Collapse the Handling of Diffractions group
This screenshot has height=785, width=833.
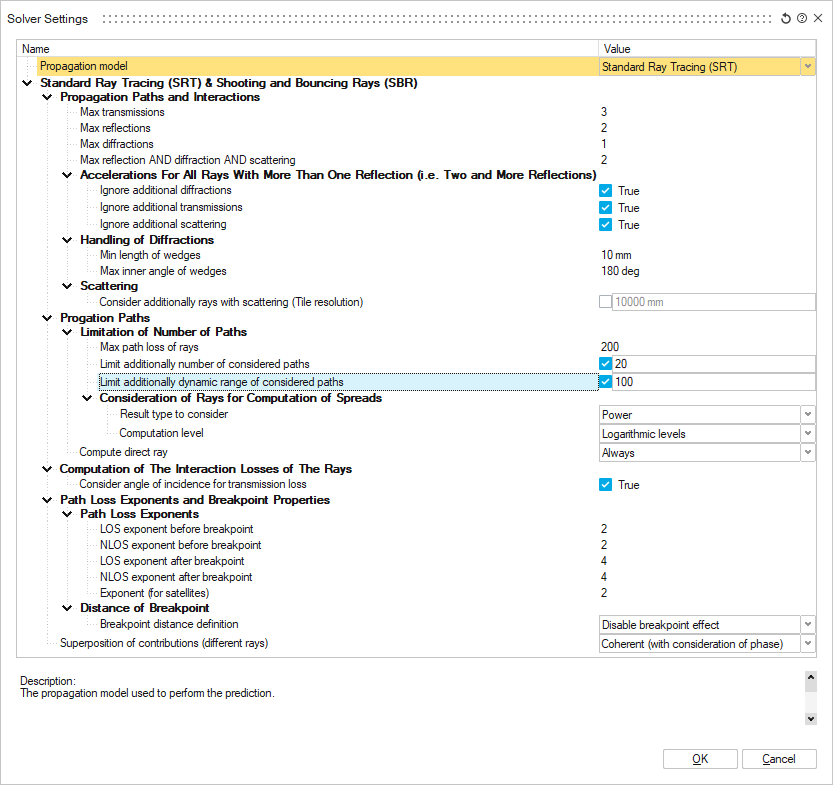[x=67, y=240]
